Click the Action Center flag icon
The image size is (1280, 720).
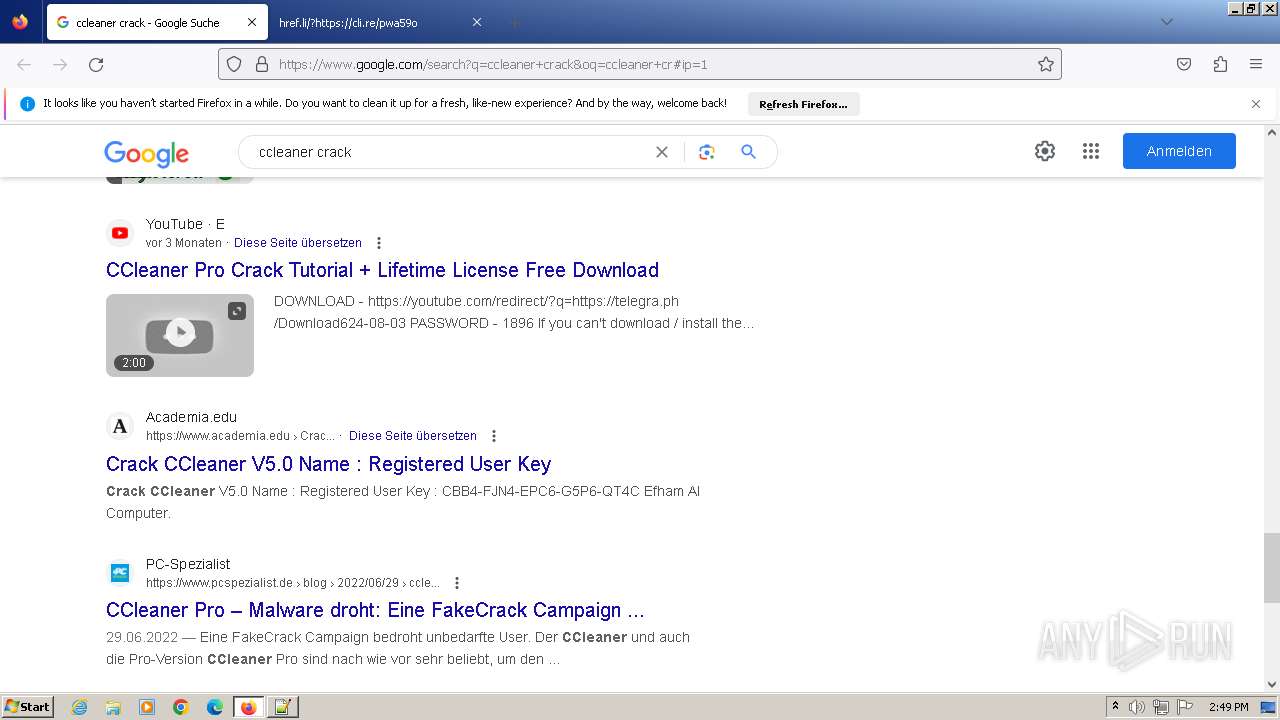point(1183,707)
